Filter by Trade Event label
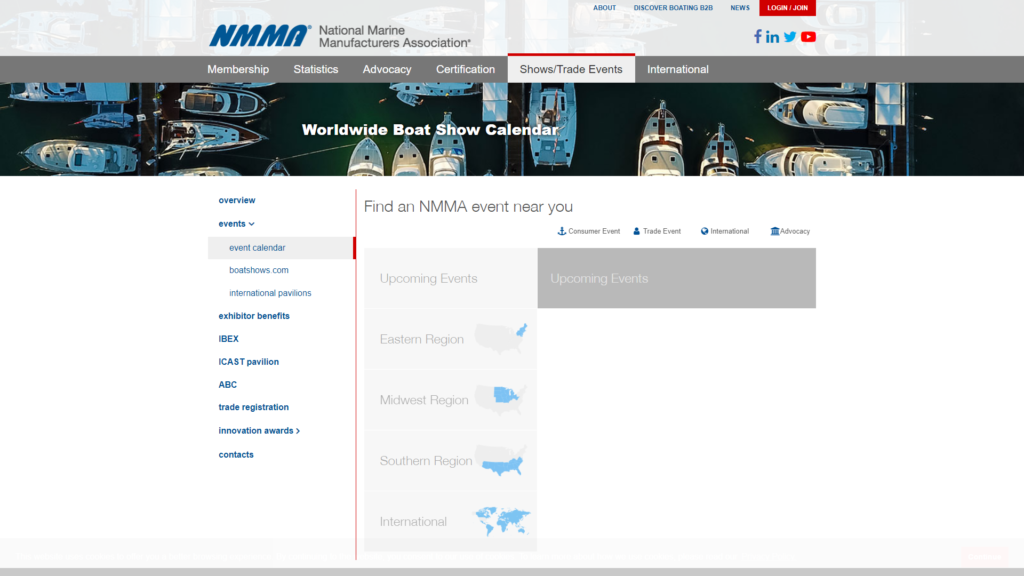This screenshot has width=1024, height=576. point(662,231)
